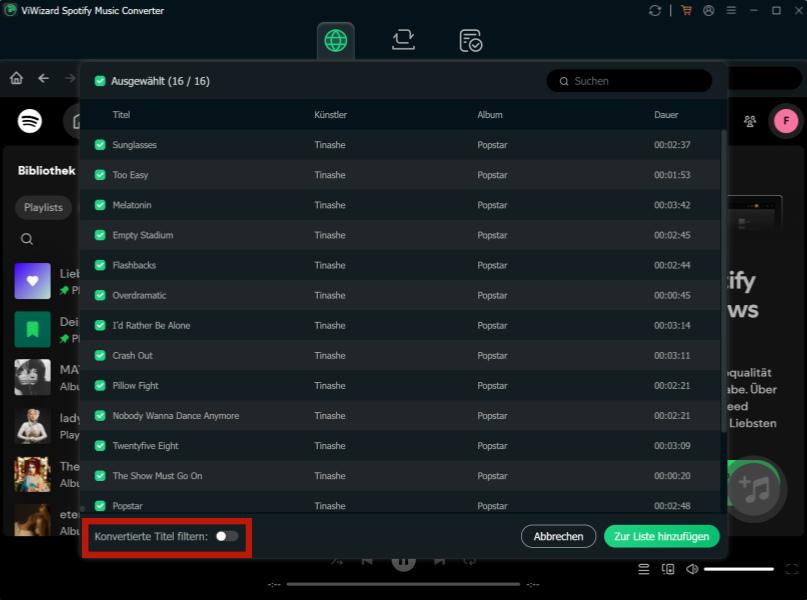This screenshot has width=807, height=600.
Task: Navigate back with the left arrow
Action: [x=44, y=78]
